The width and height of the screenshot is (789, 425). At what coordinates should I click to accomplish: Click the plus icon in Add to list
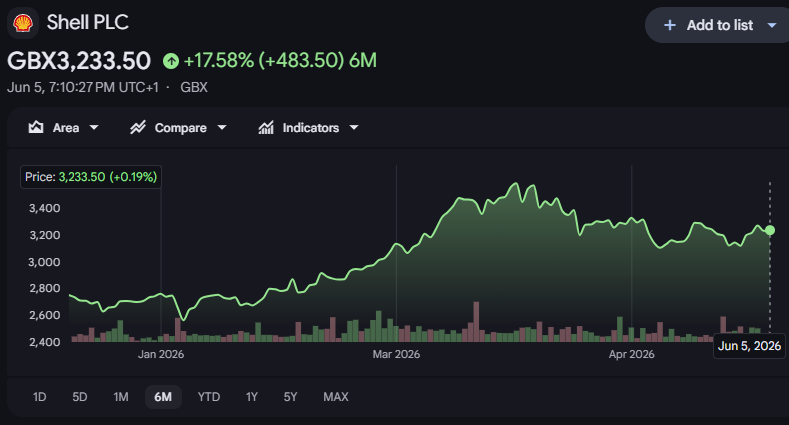tap(669, 25)
